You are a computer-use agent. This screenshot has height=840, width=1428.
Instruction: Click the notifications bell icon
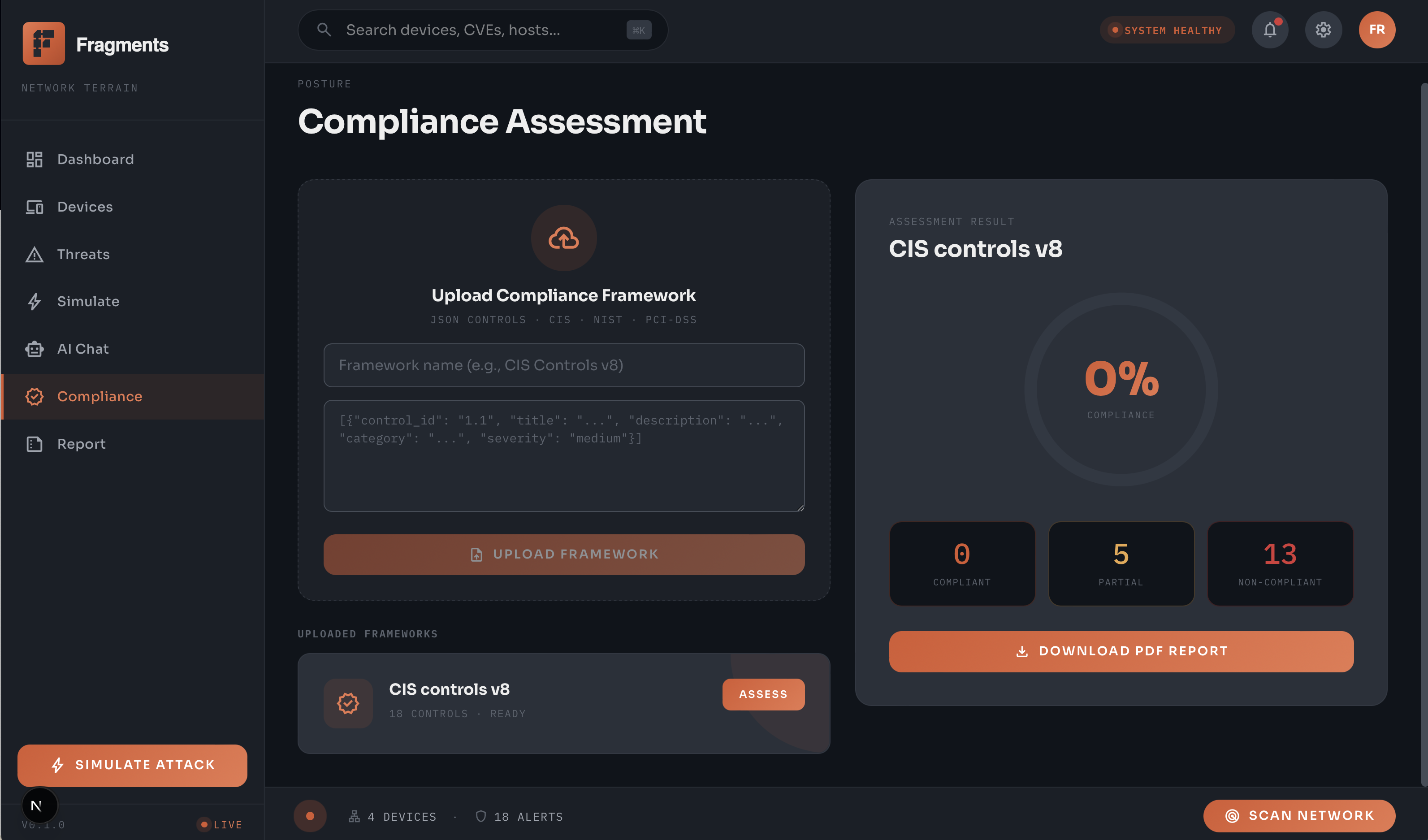click(1269, 30)
